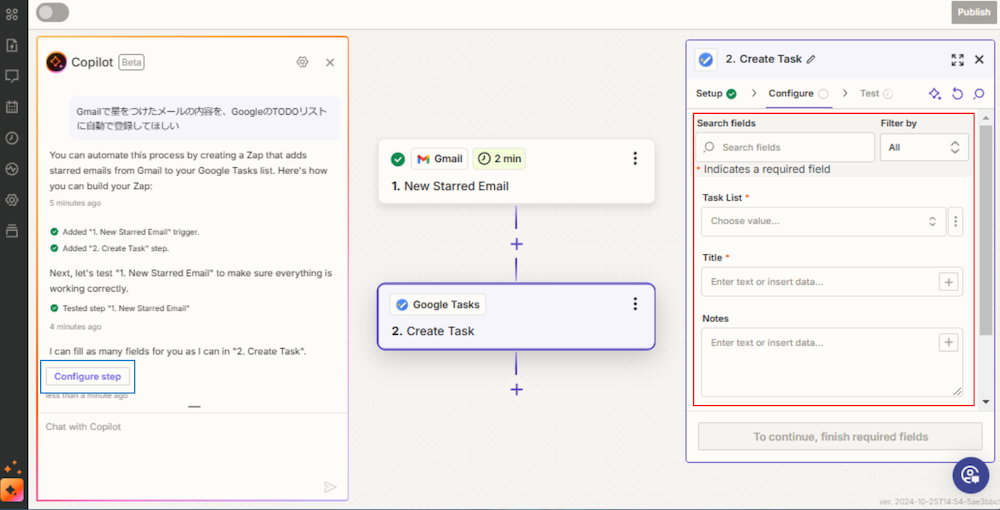Image resolution: width=1000 pixels, height=510 pixels.
Task: Select the Create Task step card
Action: [x=516, y=316]
